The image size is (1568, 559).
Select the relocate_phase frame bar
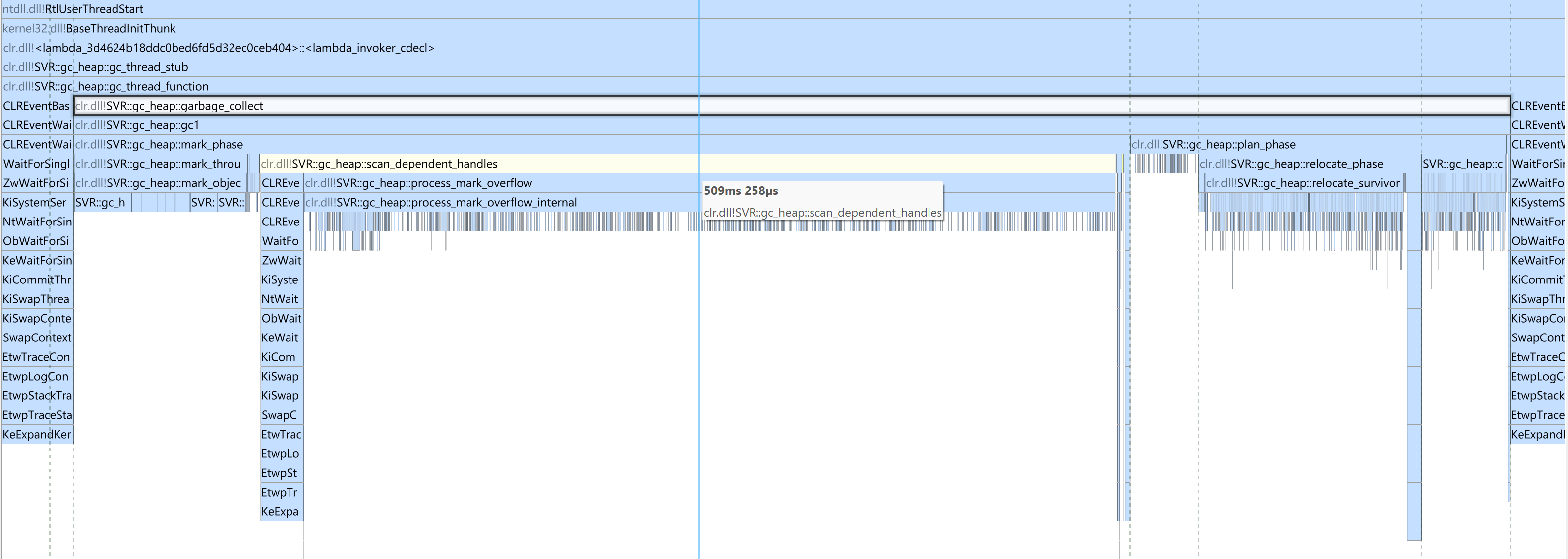pyautogui.click(x=1309, y=164)
